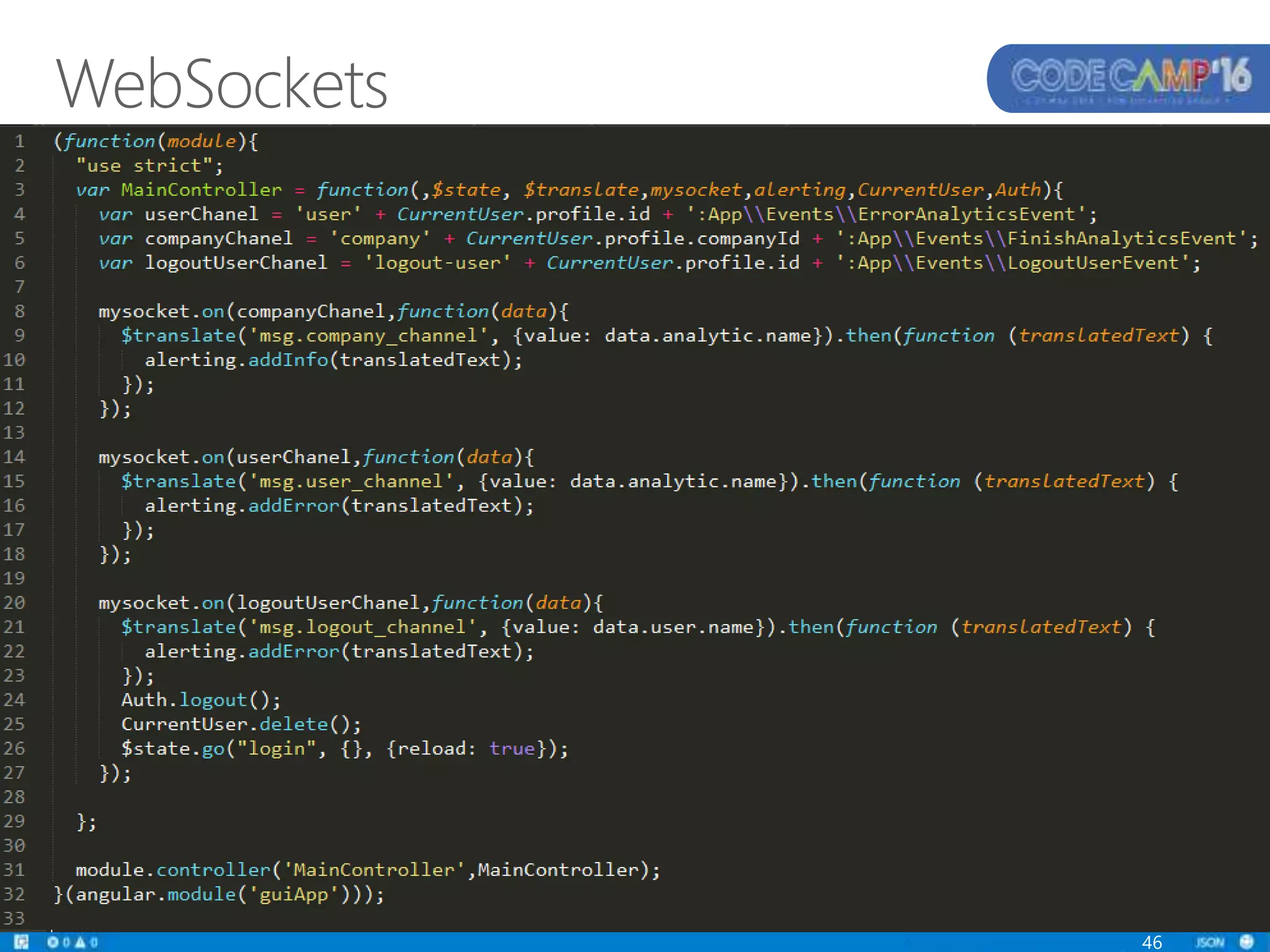Click the 'msg.user_channel' string
The height and width of the screenshot is (952, 1270).
tap(351, 482)
